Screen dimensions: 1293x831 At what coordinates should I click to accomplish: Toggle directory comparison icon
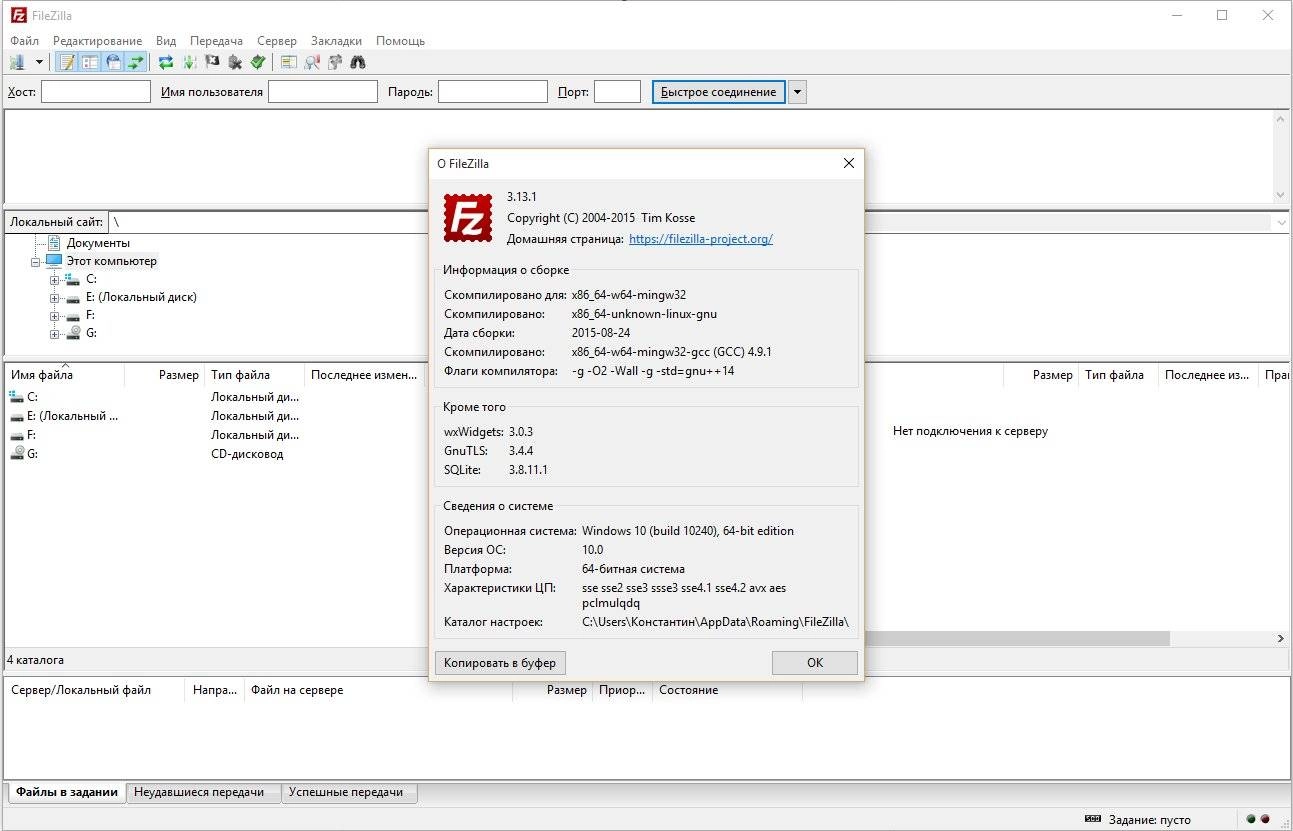click(x=312, y=62)
